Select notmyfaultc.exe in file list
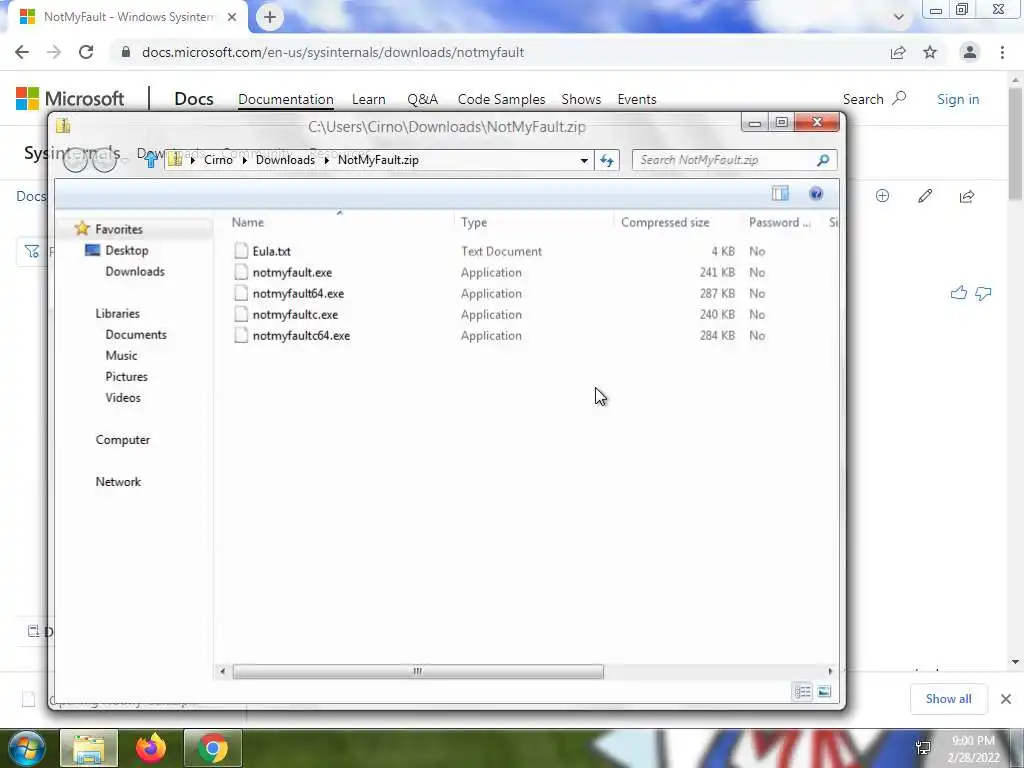Screen dimensions: 1024x768 [295, 314]
